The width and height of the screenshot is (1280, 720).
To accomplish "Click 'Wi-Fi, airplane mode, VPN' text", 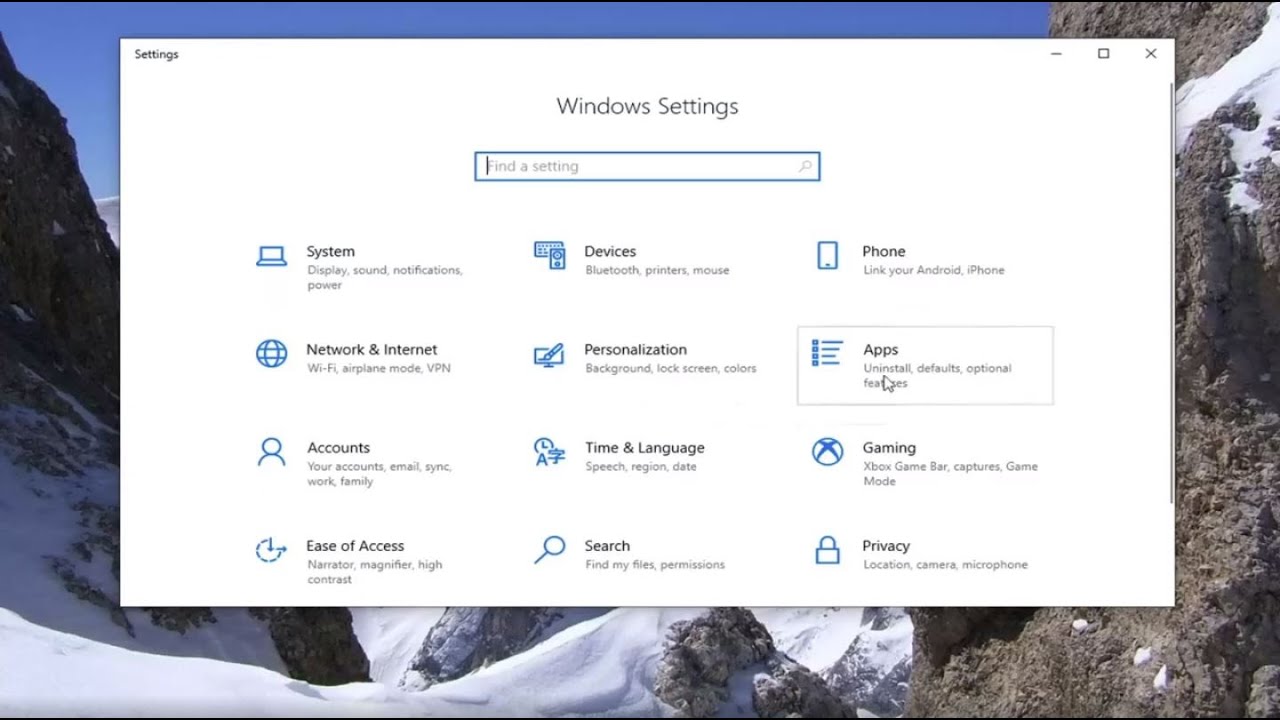I will tap(379, 368).
